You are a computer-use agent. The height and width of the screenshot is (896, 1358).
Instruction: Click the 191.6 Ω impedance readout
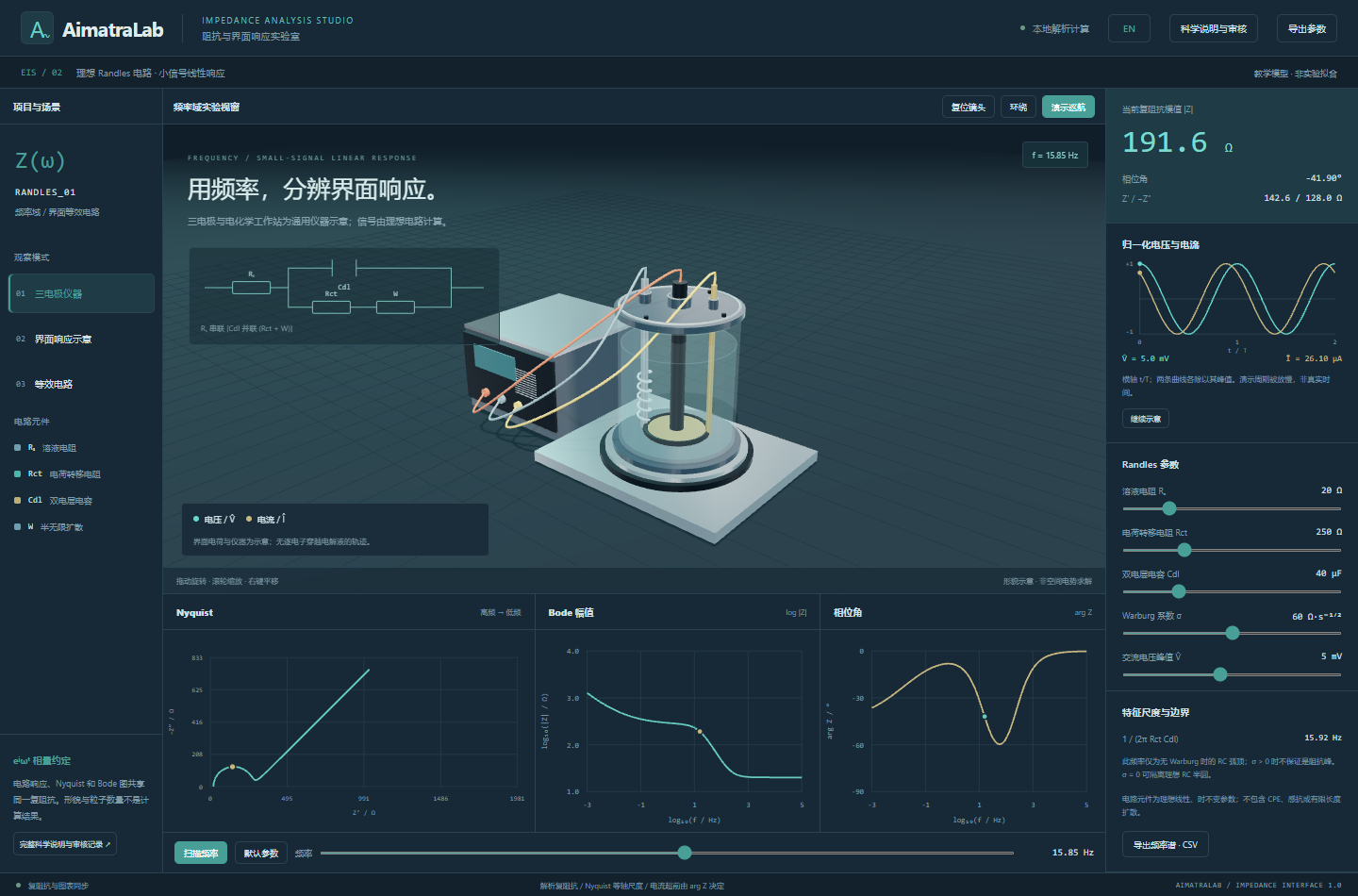[x=1177, y=142]
